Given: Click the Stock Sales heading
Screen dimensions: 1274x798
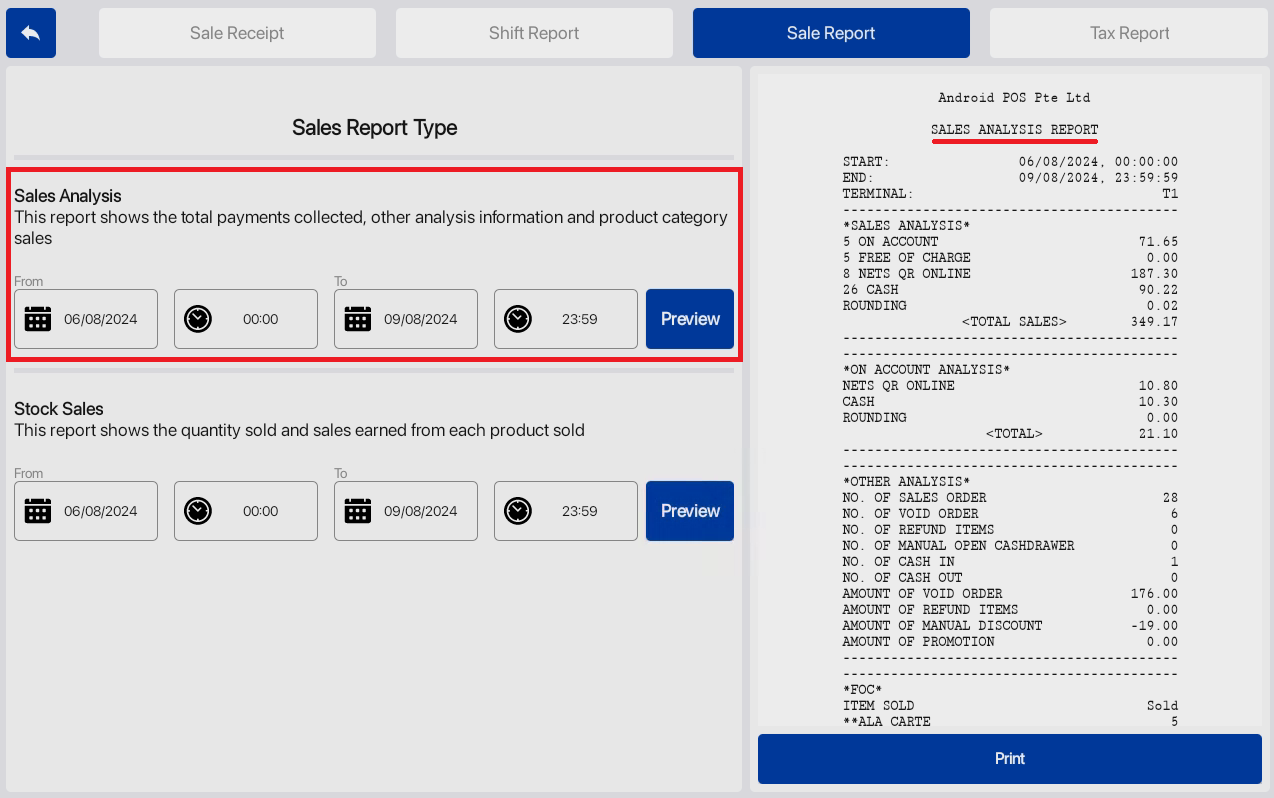Looking at the screenshot, I should pos(59,409).
